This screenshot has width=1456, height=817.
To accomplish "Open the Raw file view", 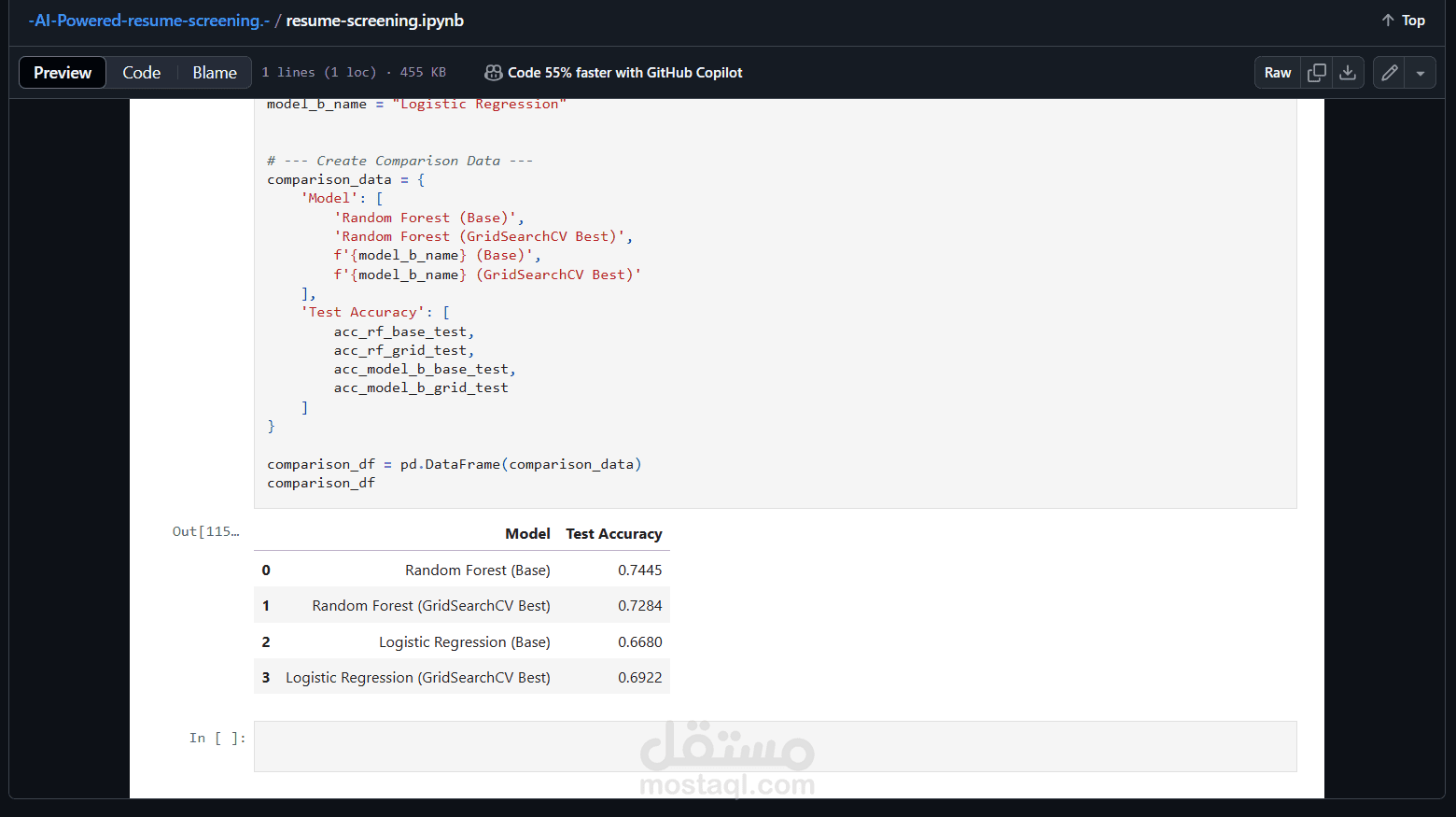I will pyautogui.click(x=1278, y=73).
